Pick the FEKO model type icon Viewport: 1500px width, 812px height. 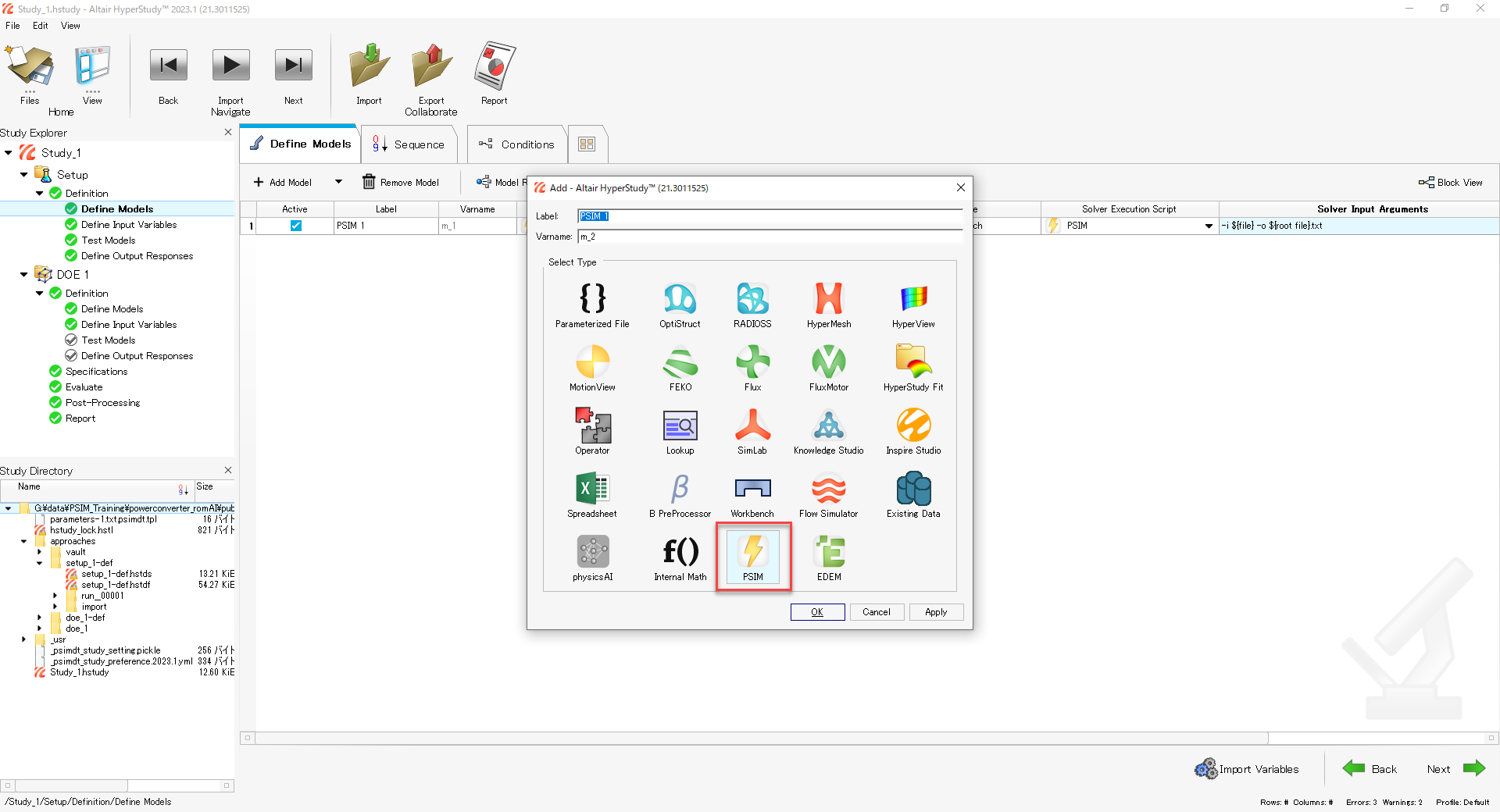coord(680,369)
